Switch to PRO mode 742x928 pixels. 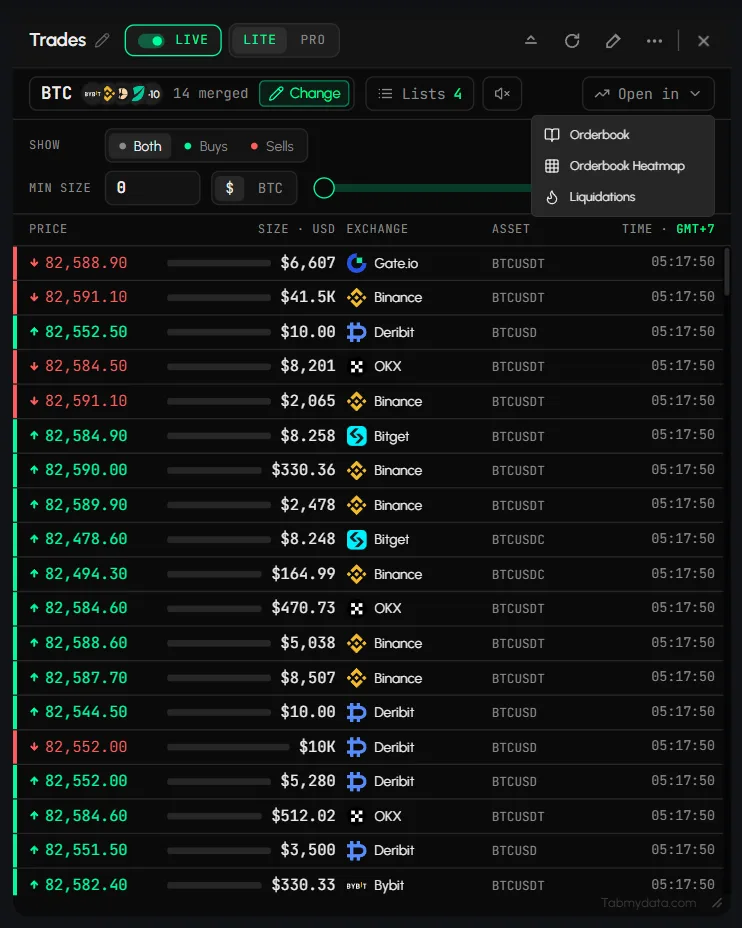[312, 40]
